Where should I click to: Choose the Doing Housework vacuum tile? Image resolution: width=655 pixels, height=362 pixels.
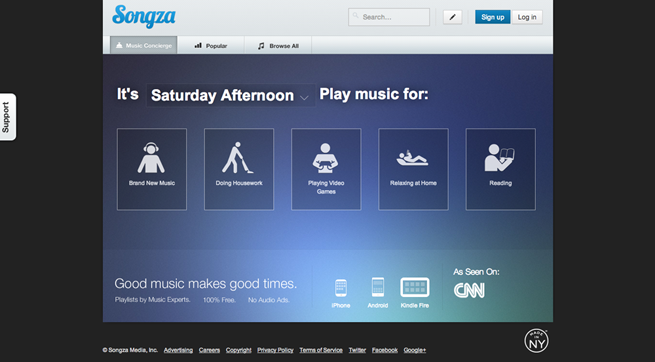pyautogui.click(x=239, y=169)
